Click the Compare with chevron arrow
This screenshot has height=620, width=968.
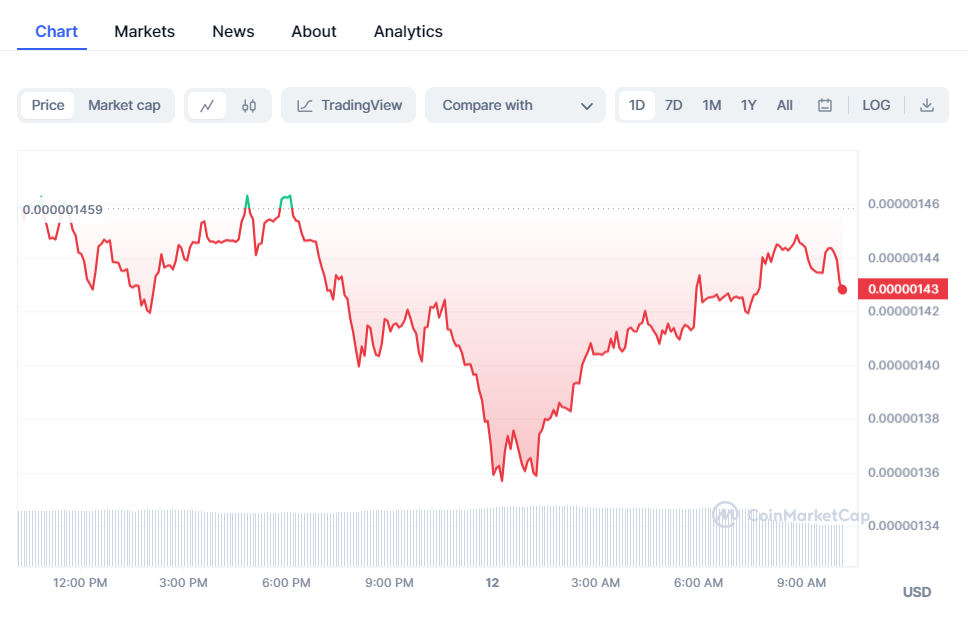tap(587, 105)
